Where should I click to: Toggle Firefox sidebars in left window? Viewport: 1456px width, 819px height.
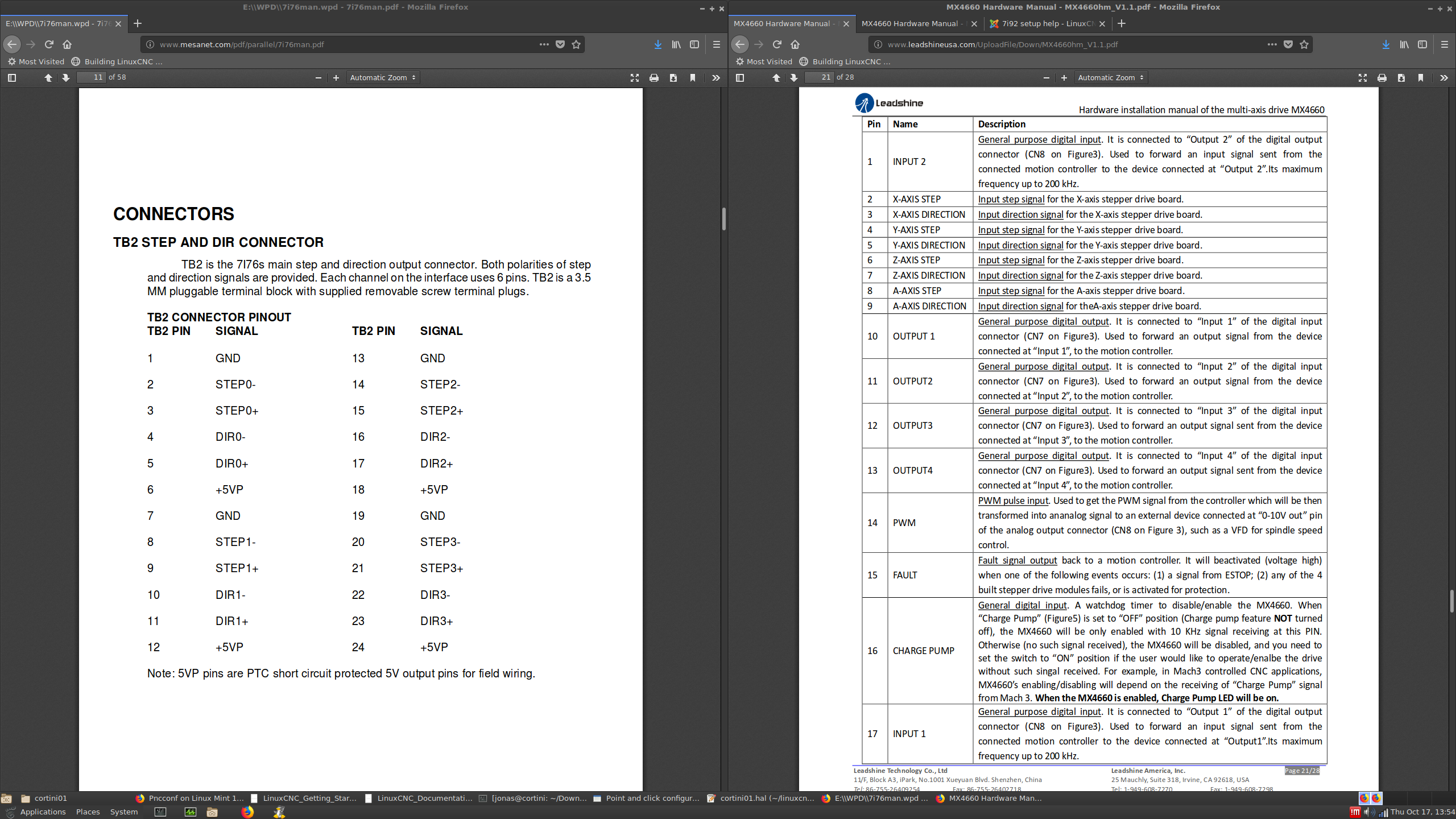point(694,44)
